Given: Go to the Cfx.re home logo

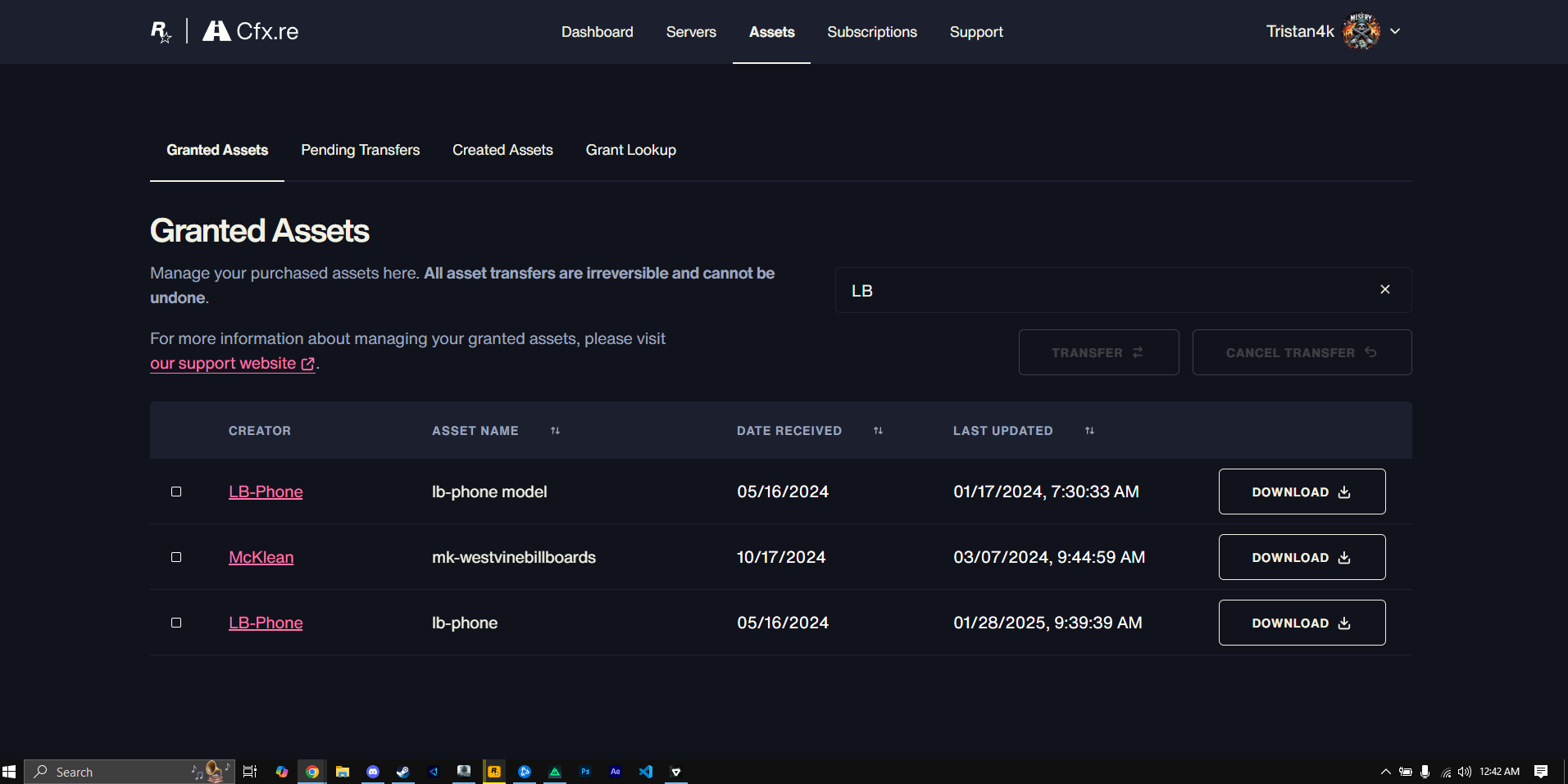Looking at the screenshot, I should click(x=251, y=31).
